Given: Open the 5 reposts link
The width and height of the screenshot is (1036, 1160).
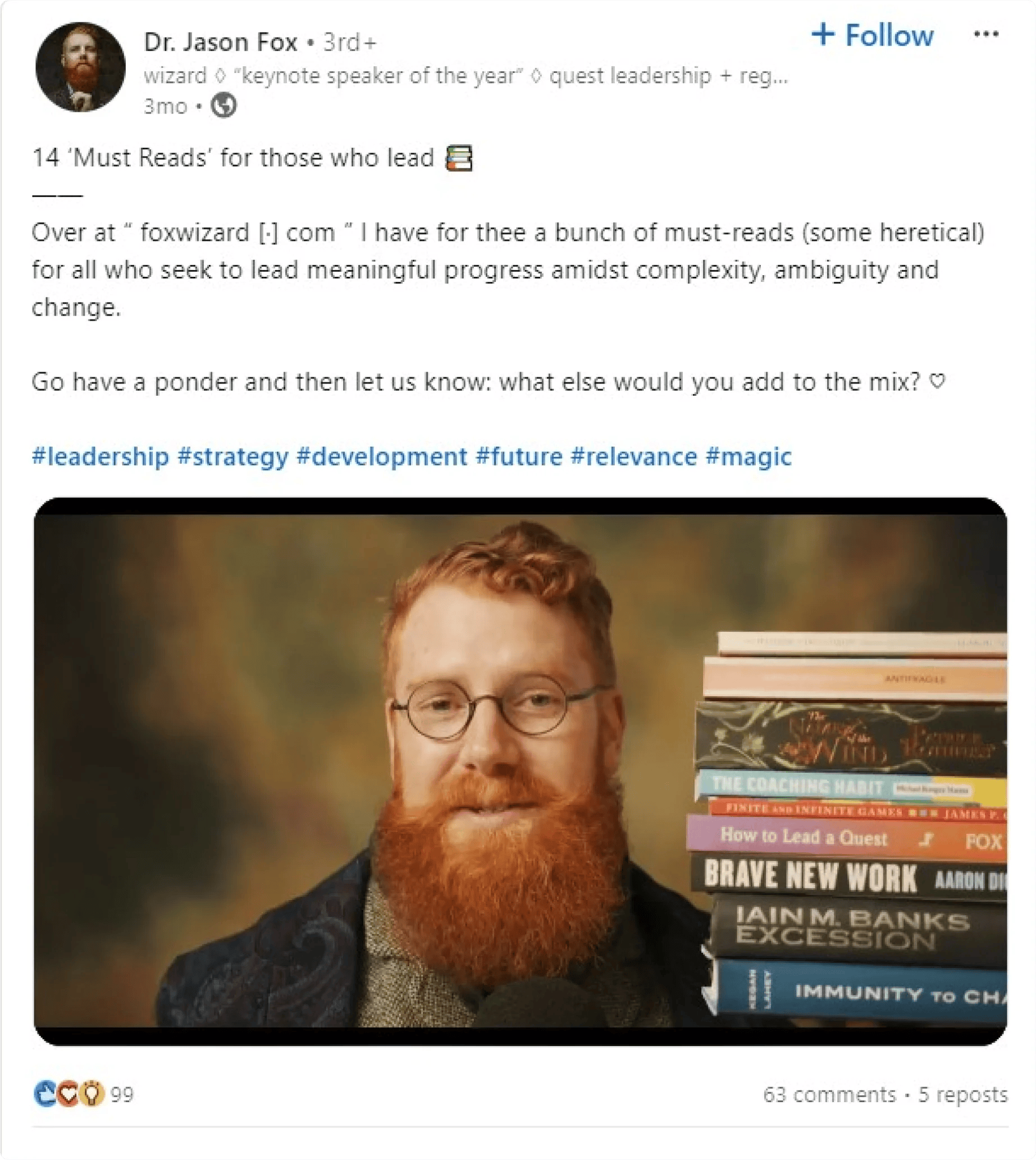Looking at the screenshot, I should (962, 1094).
